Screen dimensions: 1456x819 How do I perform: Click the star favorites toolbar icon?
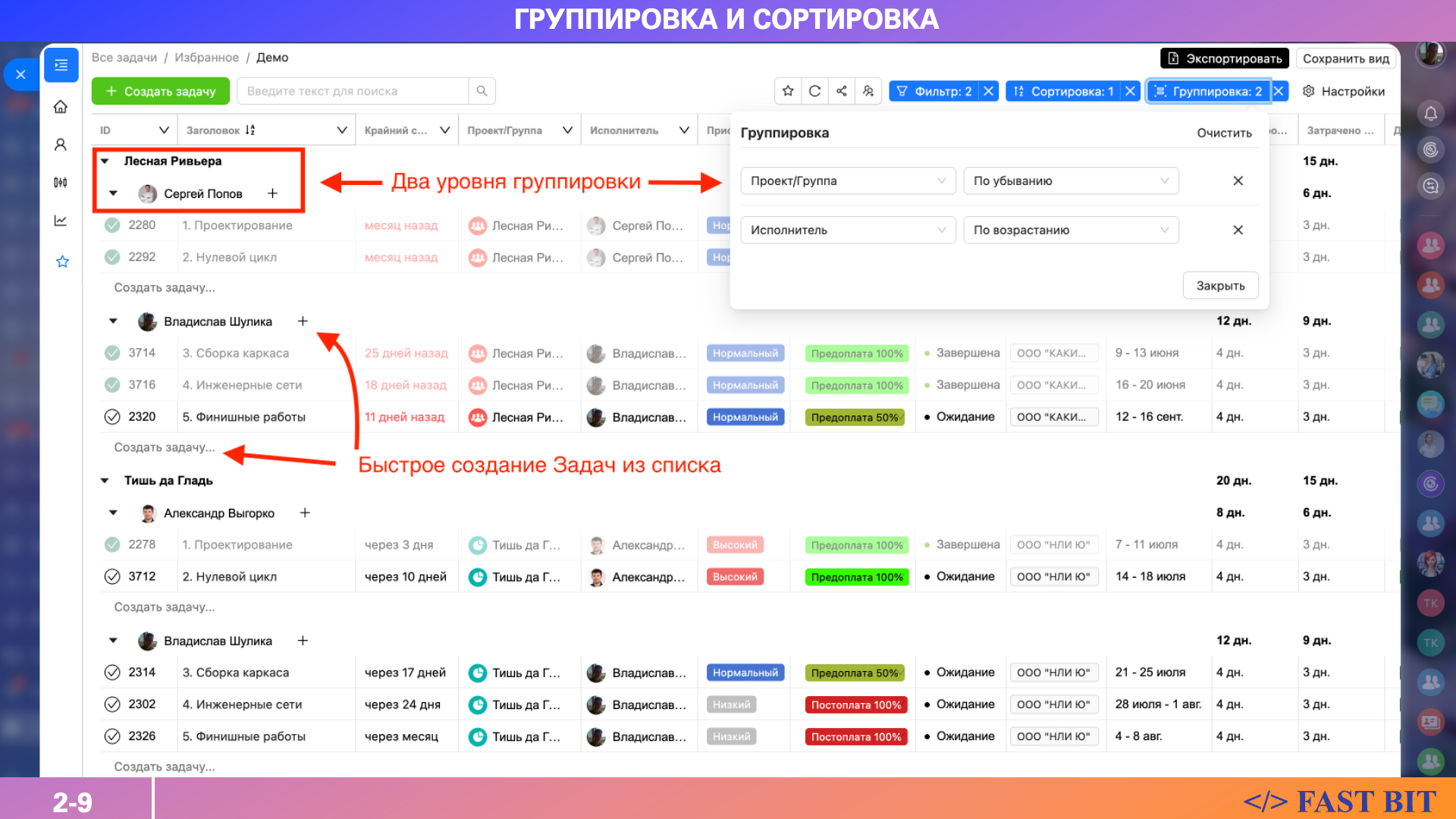788,91
